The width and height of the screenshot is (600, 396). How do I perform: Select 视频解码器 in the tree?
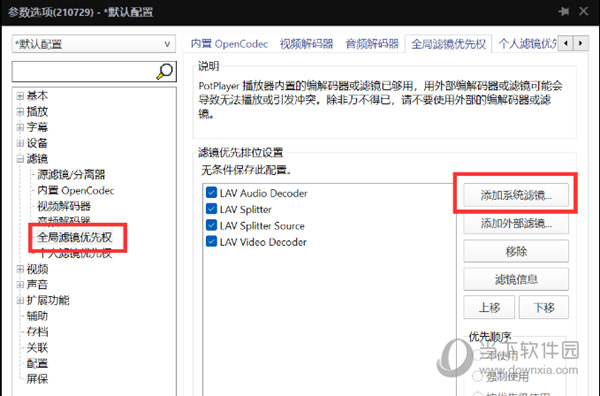click(64, 206)
